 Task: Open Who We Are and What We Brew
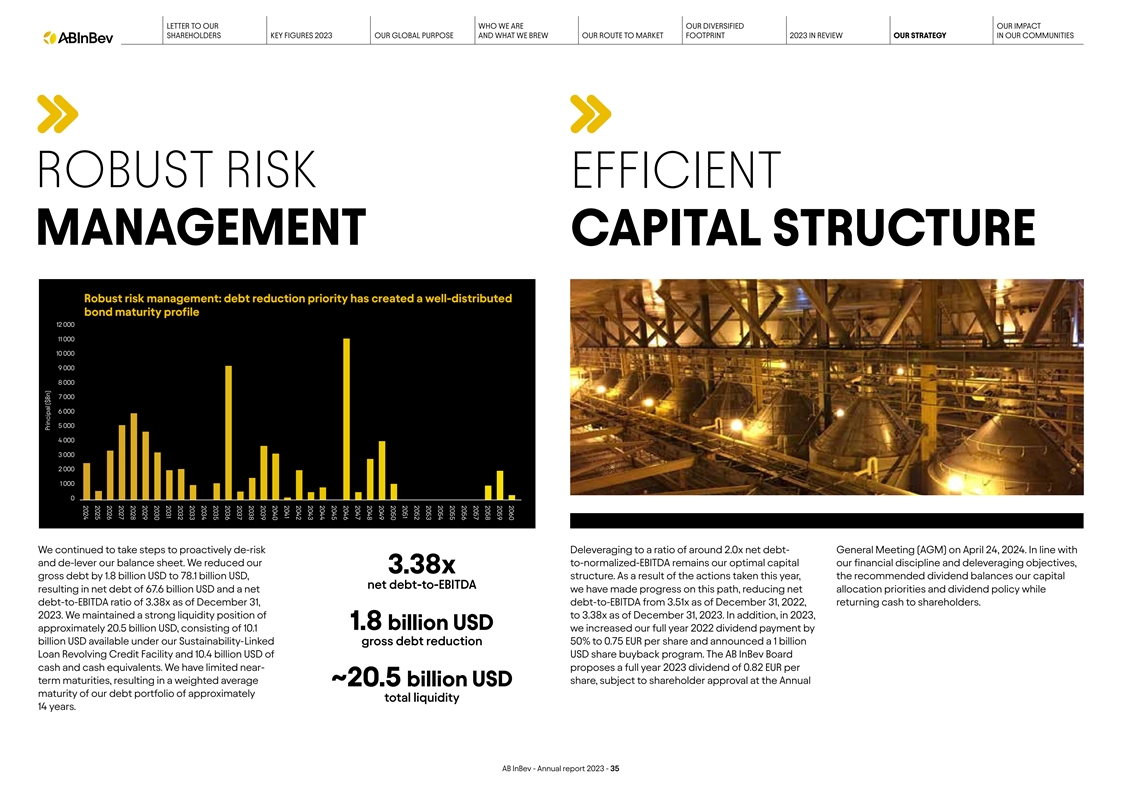pos(510,30)
